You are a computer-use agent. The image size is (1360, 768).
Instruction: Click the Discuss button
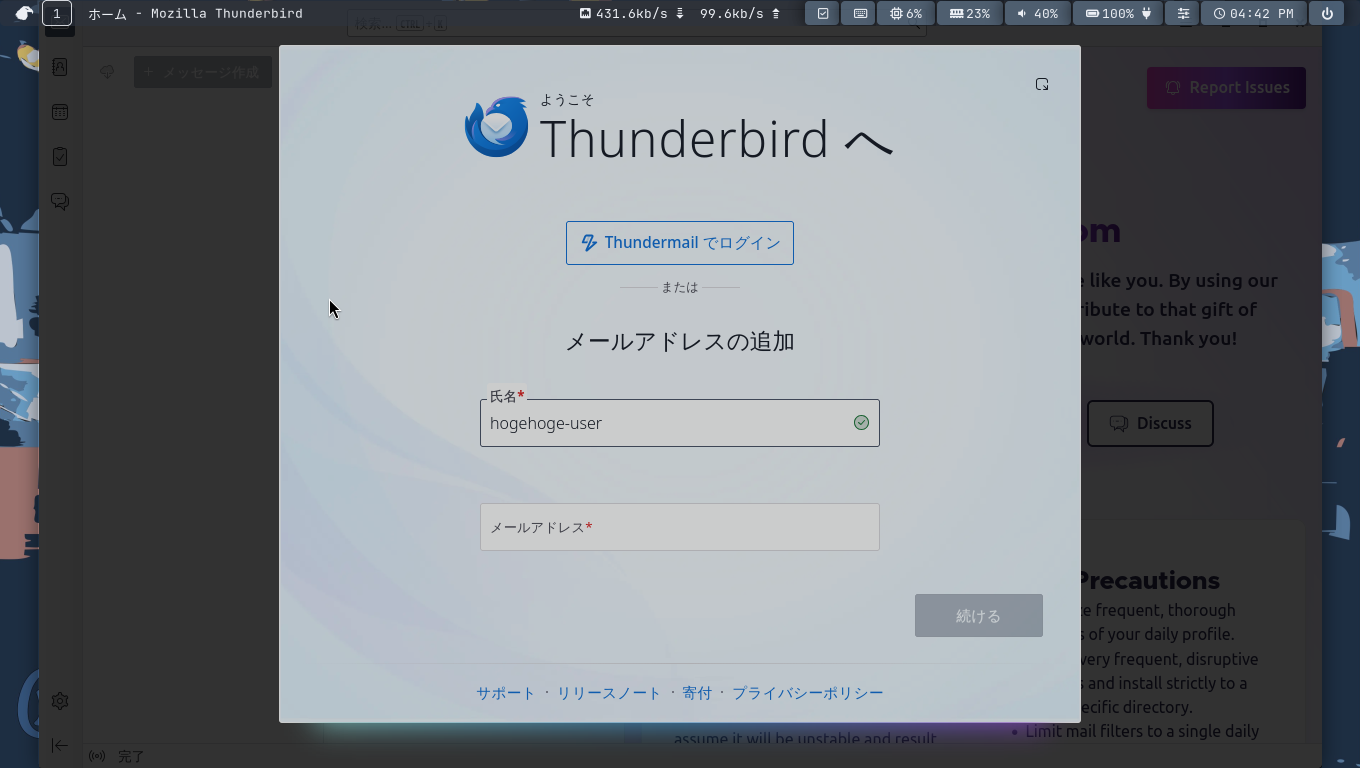tap(1150, 424)
